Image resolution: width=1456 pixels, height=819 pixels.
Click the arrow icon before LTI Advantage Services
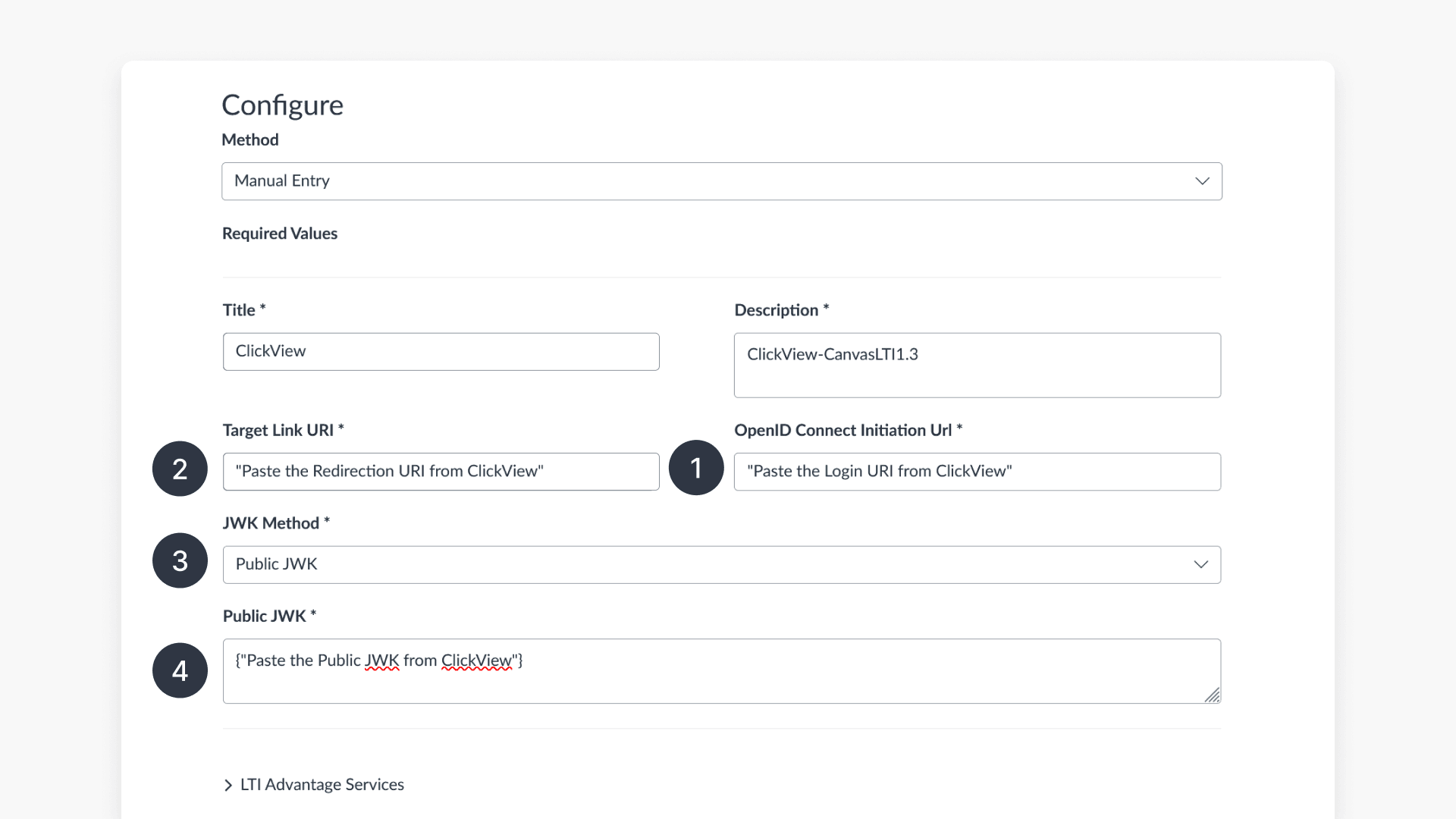coord(228,785)
